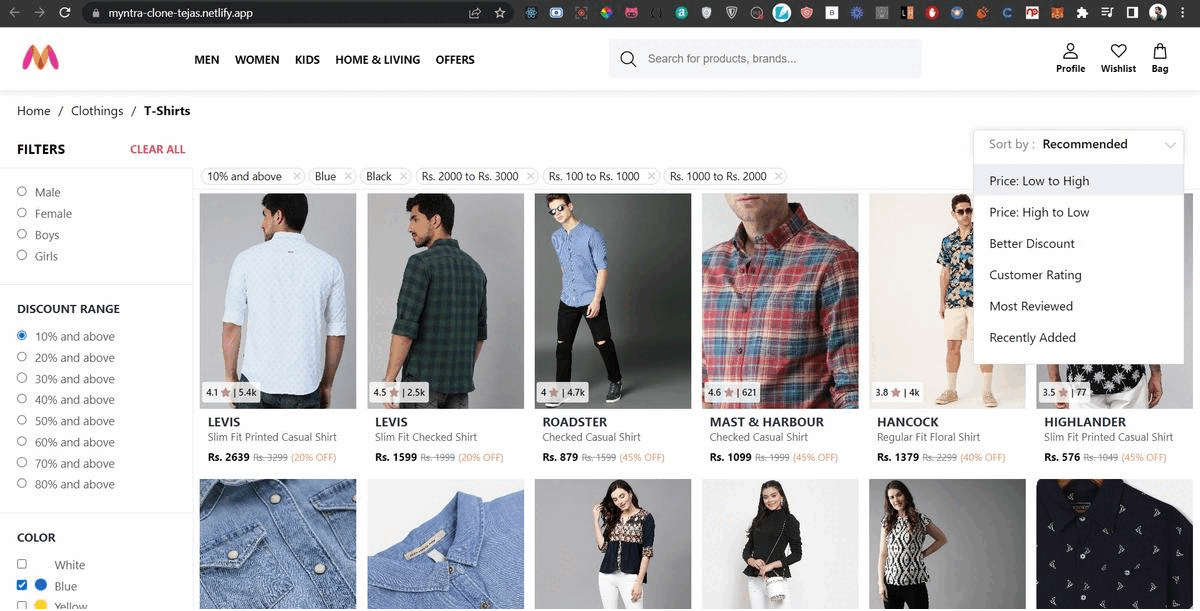Sort by Better Discount
This screenshot has width=1200, height=611.
click(x=1078, y=243)
